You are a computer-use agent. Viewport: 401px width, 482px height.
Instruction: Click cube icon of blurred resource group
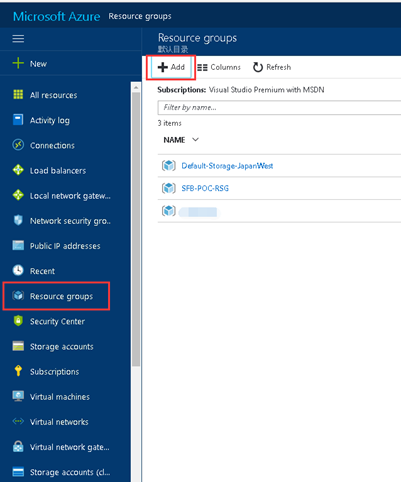pyautogui.click(x=169, y=211)
